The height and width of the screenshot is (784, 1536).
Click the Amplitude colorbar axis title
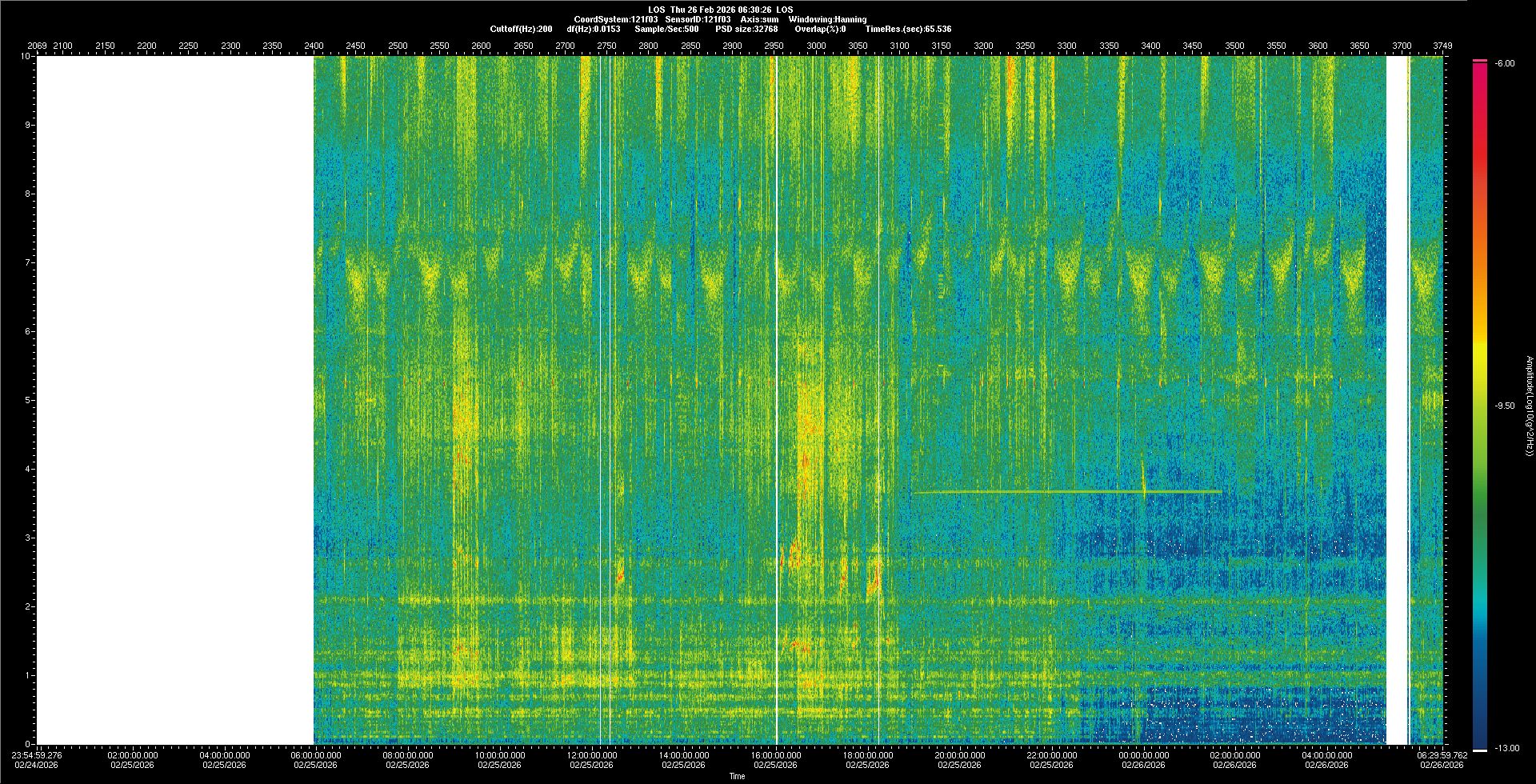click(x=1529, y=406)
